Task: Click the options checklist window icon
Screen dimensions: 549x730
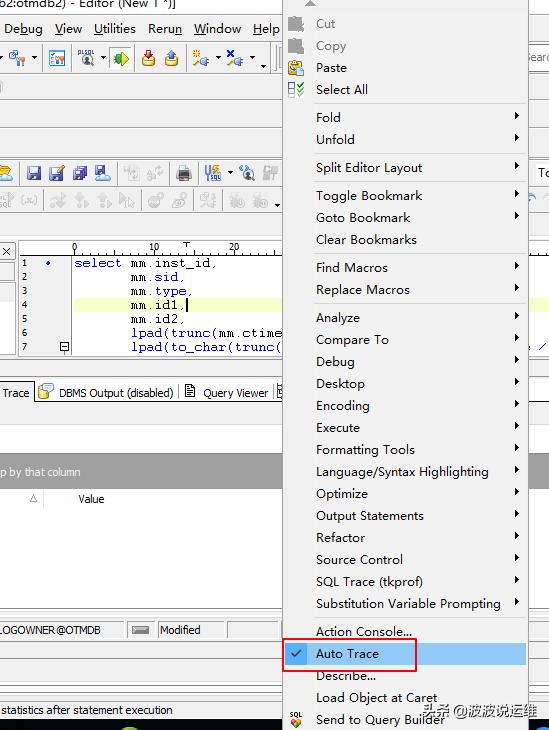Action: [x=57, y=58]
